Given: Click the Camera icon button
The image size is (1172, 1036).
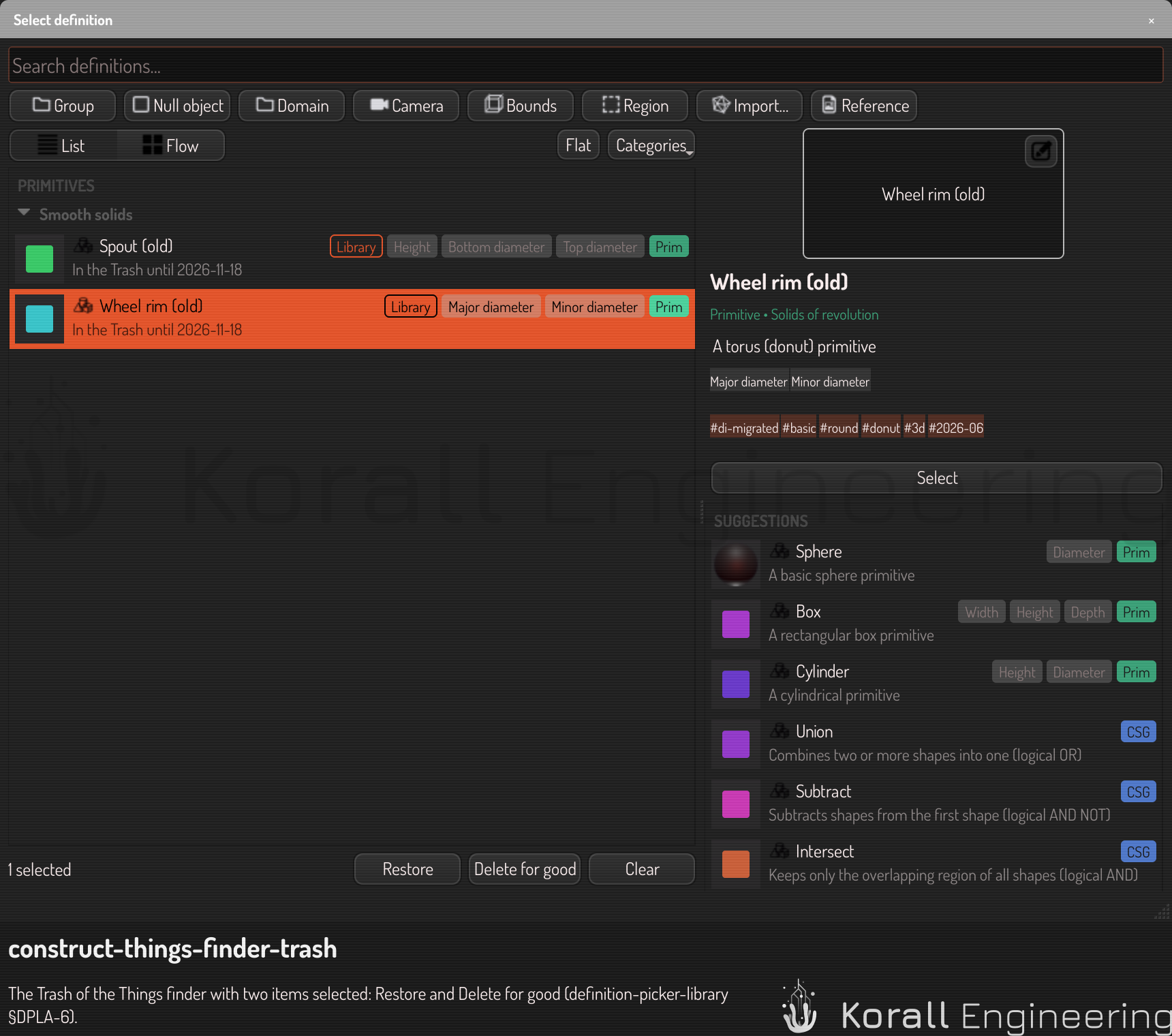Looking at the screenshot, I should pos(379,105).
